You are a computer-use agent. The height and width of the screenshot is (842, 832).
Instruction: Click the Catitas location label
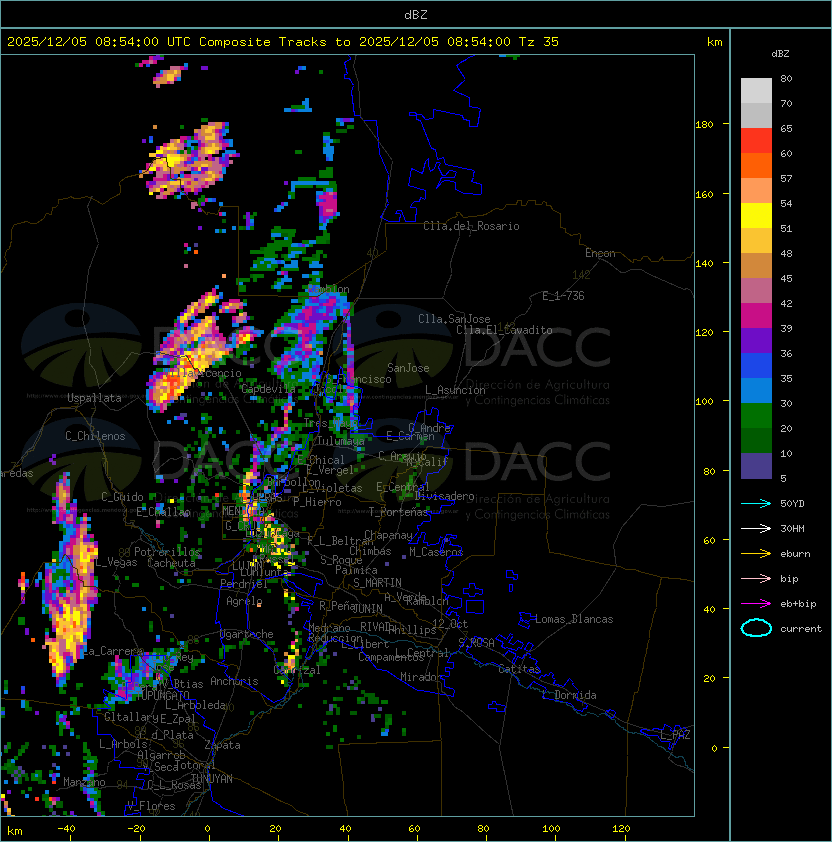[x=519, y=669]
